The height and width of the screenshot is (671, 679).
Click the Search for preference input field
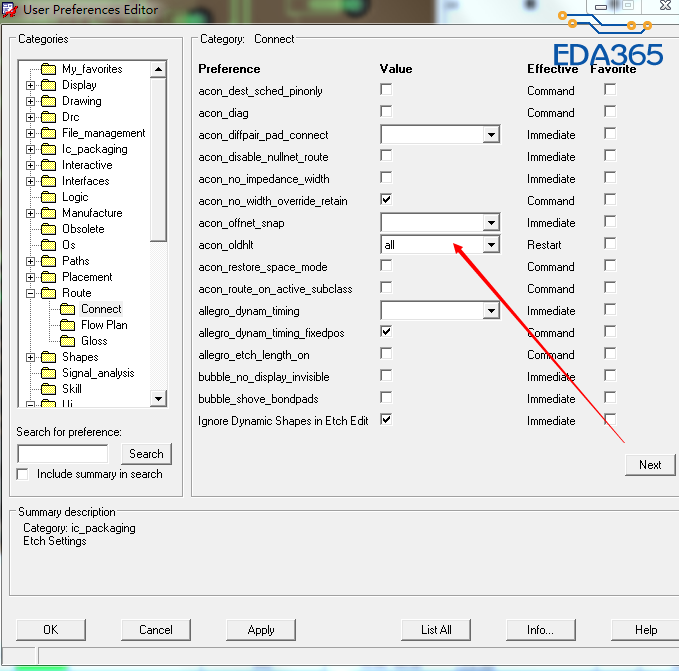[63, 454]
